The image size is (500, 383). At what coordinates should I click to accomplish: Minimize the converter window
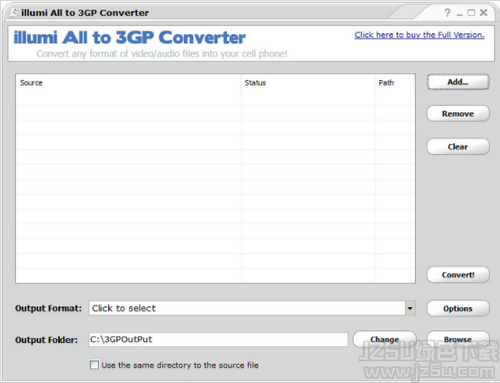[x=460, y=14]
